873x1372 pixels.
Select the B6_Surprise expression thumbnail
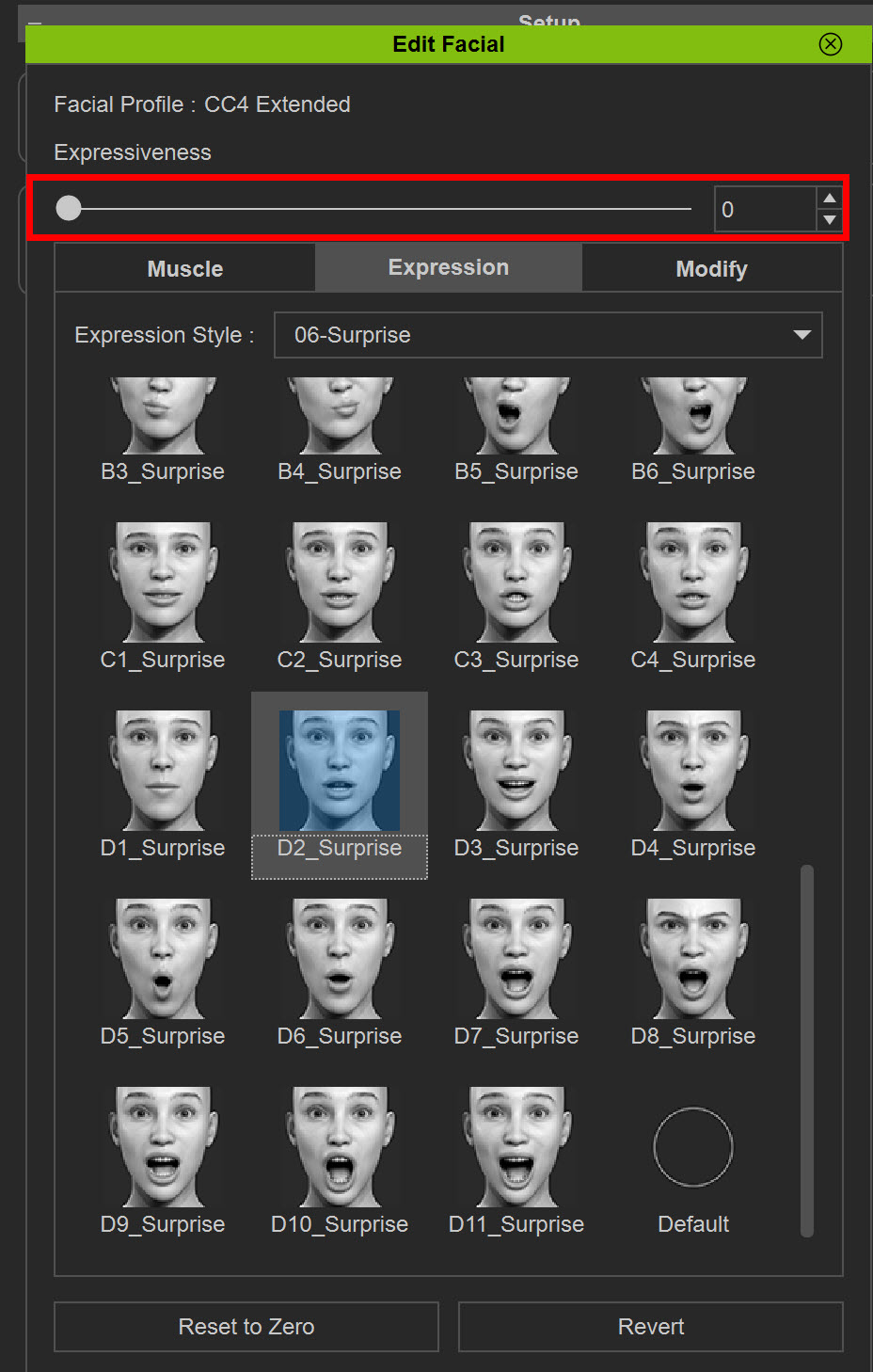[693, 416]
